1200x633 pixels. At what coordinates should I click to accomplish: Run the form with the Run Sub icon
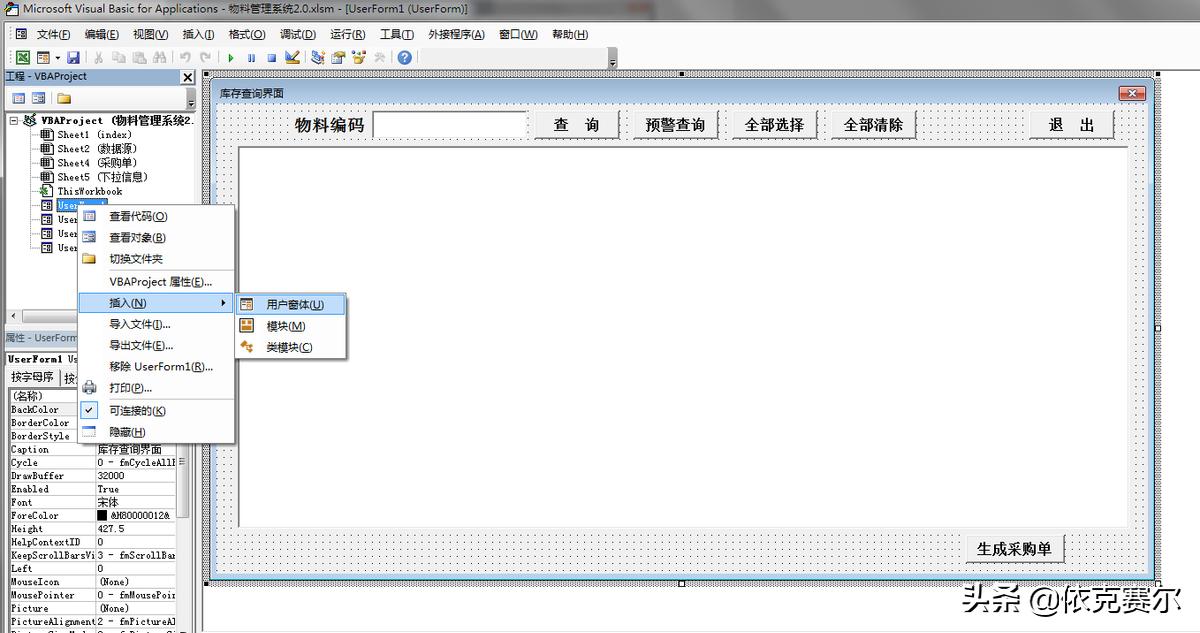click(231, 57)
